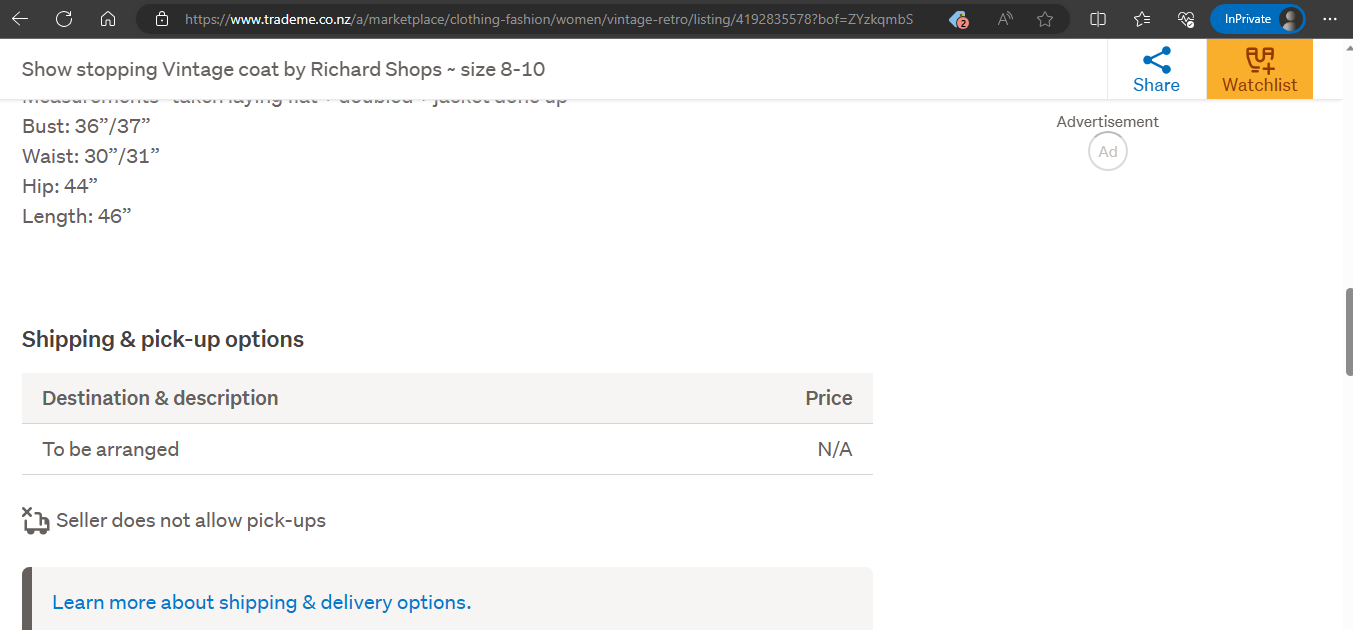
Task: Click the Home button in the browser
Action: coord(108,18)
